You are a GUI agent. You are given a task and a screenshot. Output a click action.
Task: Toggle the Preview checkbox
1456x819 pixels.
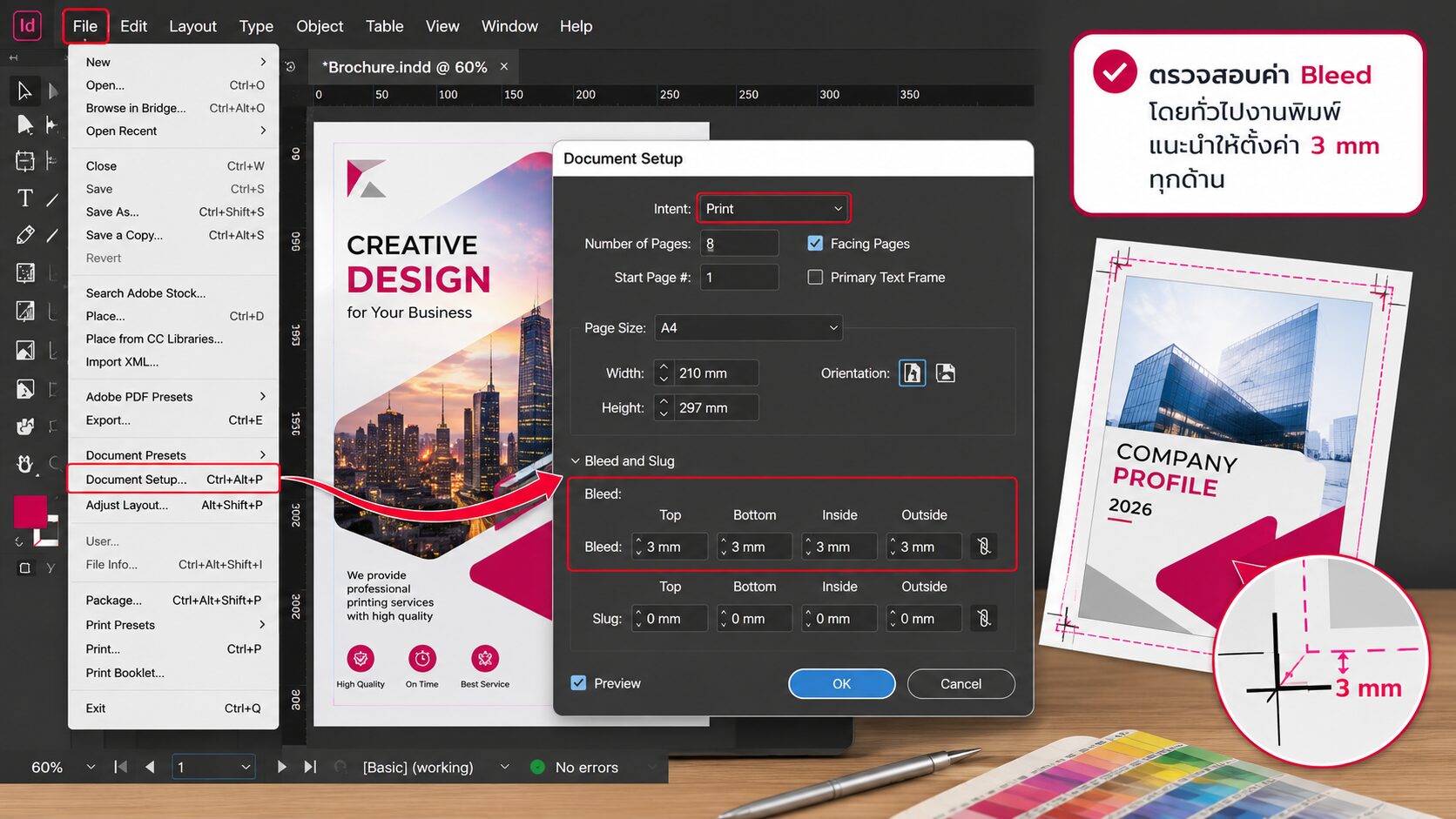click(578, 683)
